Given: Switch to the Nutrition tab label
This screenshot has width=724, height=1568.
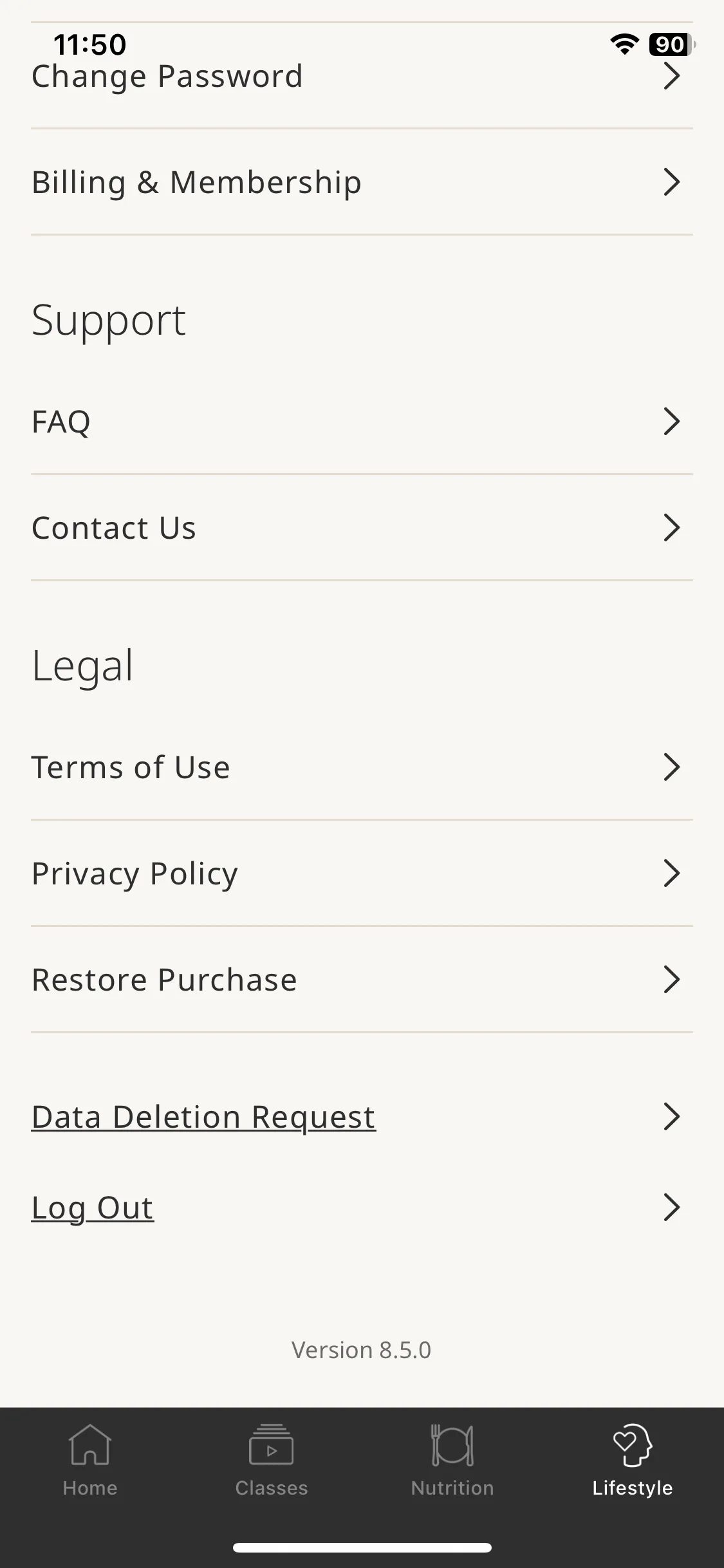Looking at the screenshot, I should (x=452, y=1488).
